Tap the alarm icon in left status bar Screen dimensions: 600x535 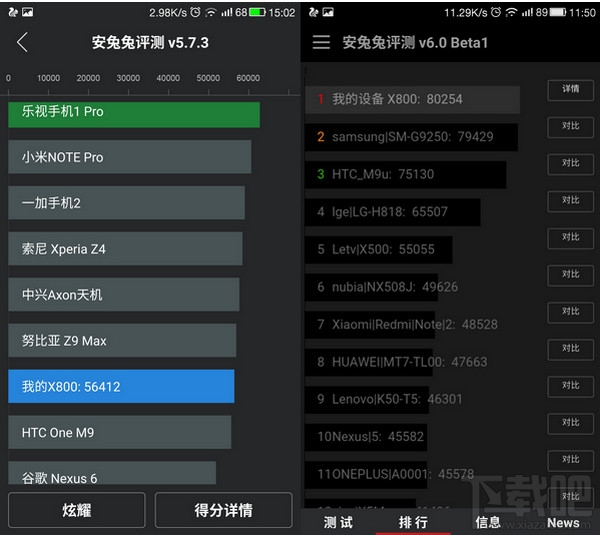[195, 12]
